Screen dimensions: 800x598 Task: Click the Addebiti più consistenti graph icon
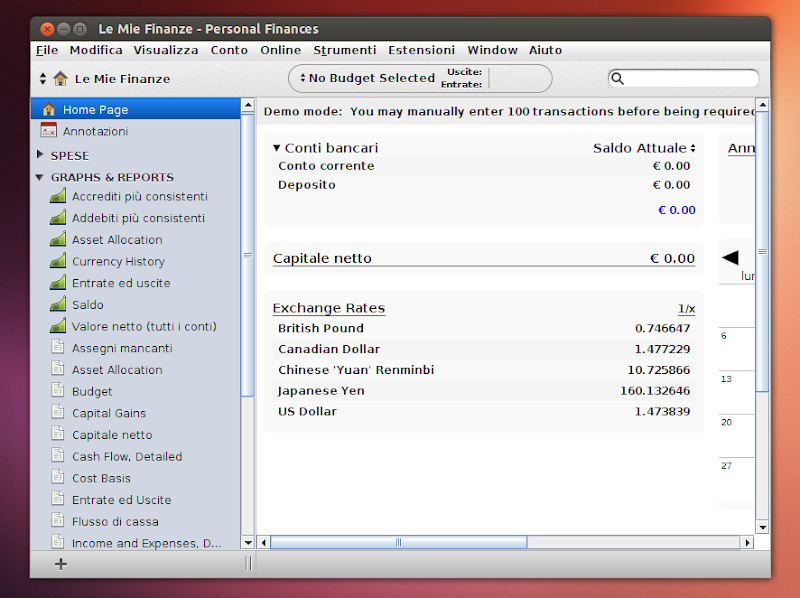[x=58, y=217]
